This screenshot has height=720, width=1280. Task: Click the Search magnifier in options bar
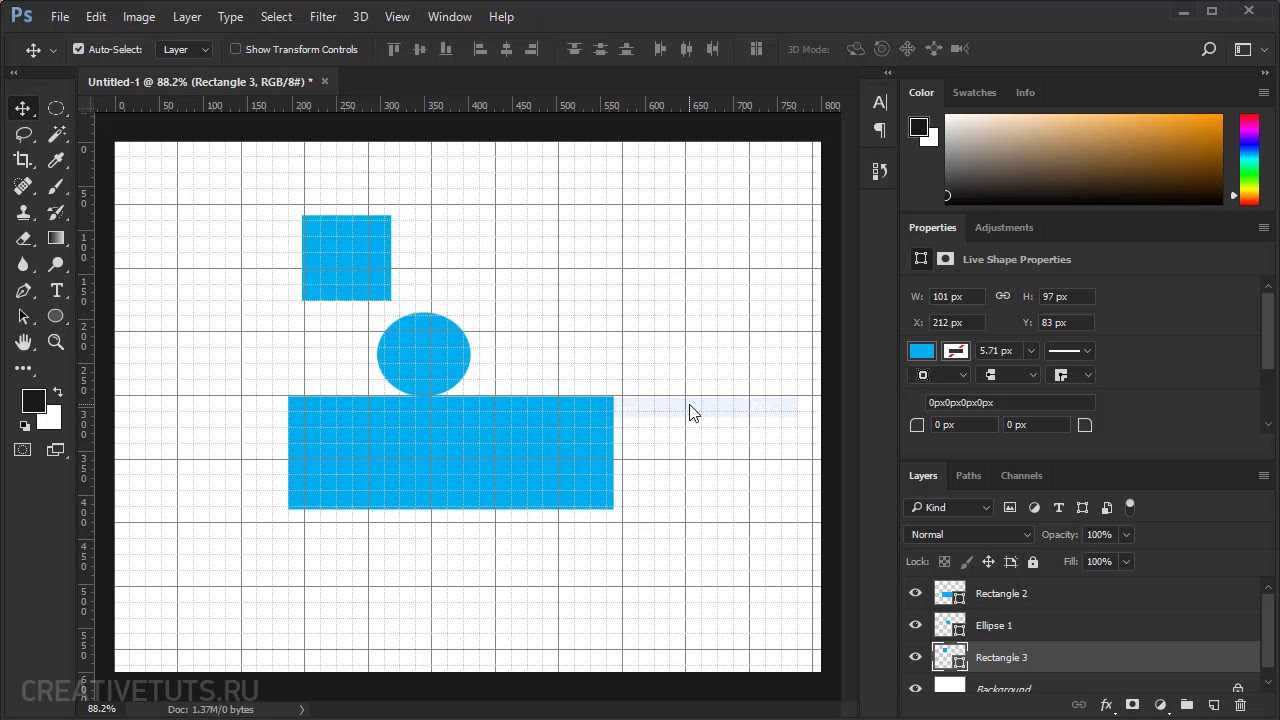pyautogui.click(x=1209, y=49)
